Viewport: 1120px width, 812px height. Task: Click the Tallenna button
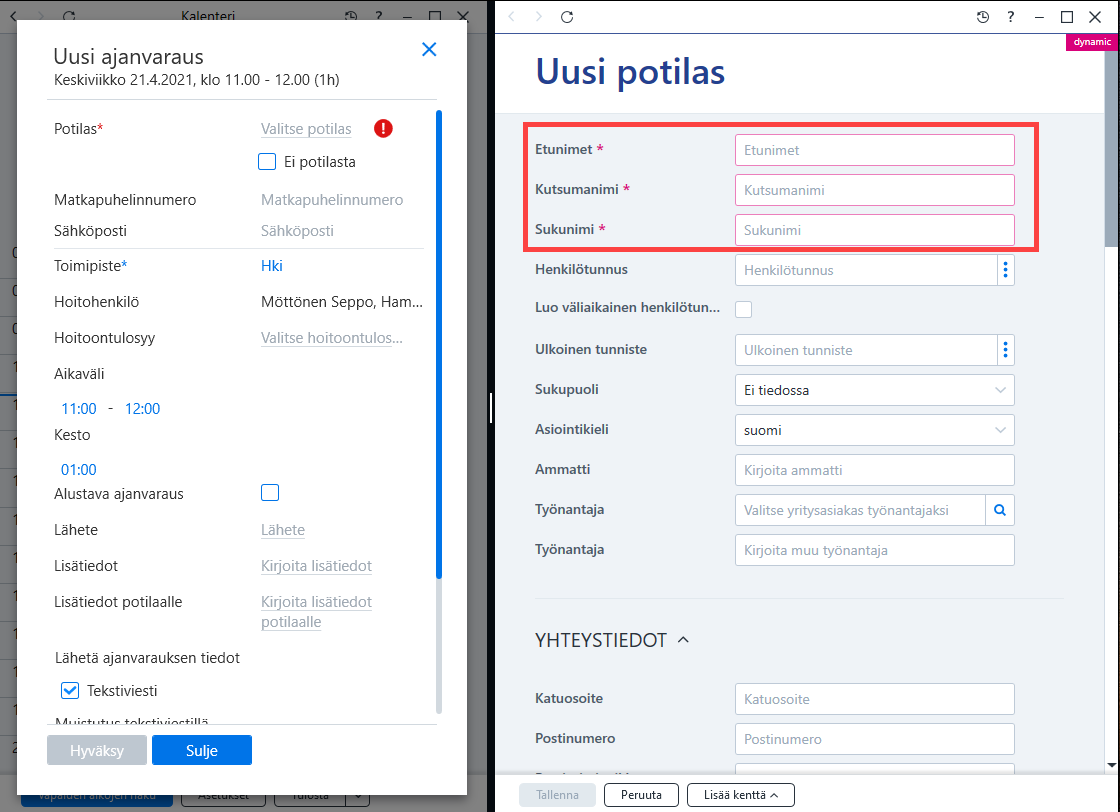point(557,795)
